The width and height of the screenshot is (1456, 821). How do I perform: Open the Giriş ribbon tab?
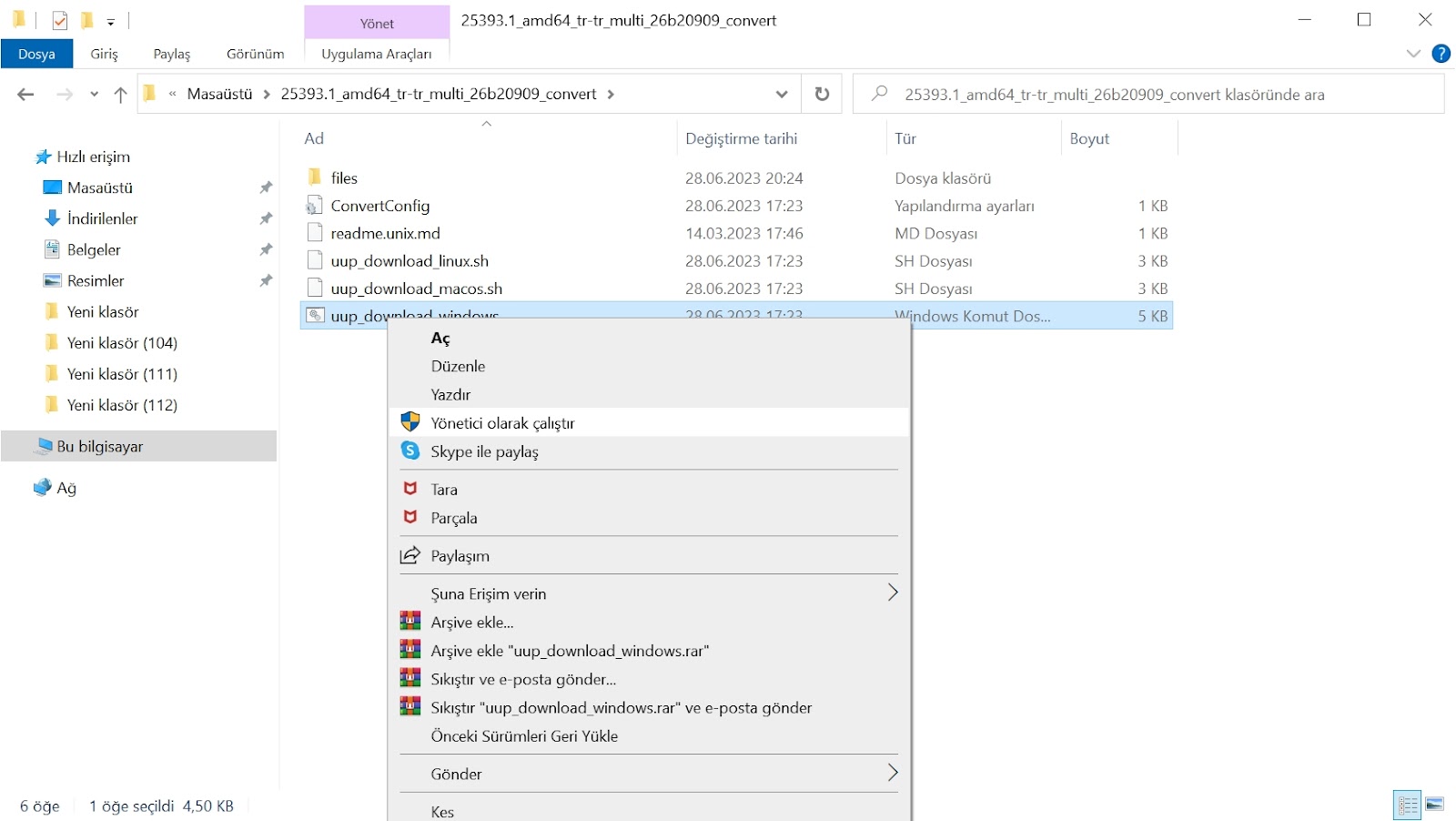coord(104,54)
